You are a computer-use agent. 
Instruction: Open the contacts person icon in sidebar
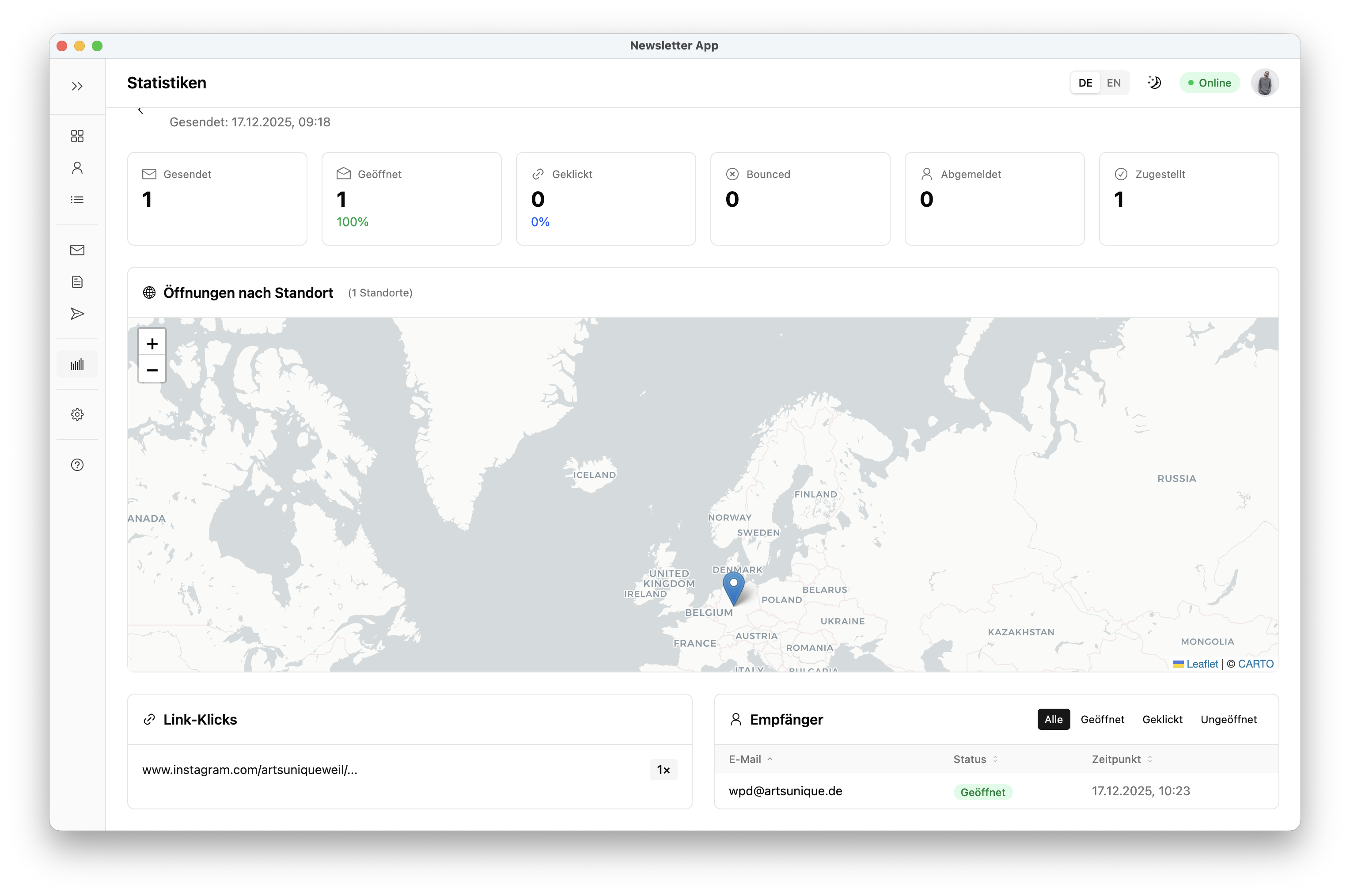point(77,168)
